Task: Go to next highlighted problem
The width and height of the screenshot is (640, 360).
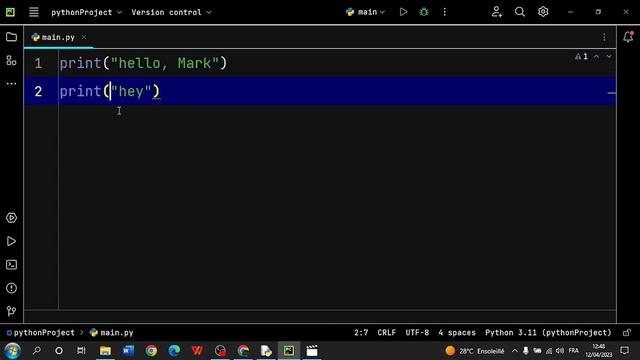Action: (609, 57)
